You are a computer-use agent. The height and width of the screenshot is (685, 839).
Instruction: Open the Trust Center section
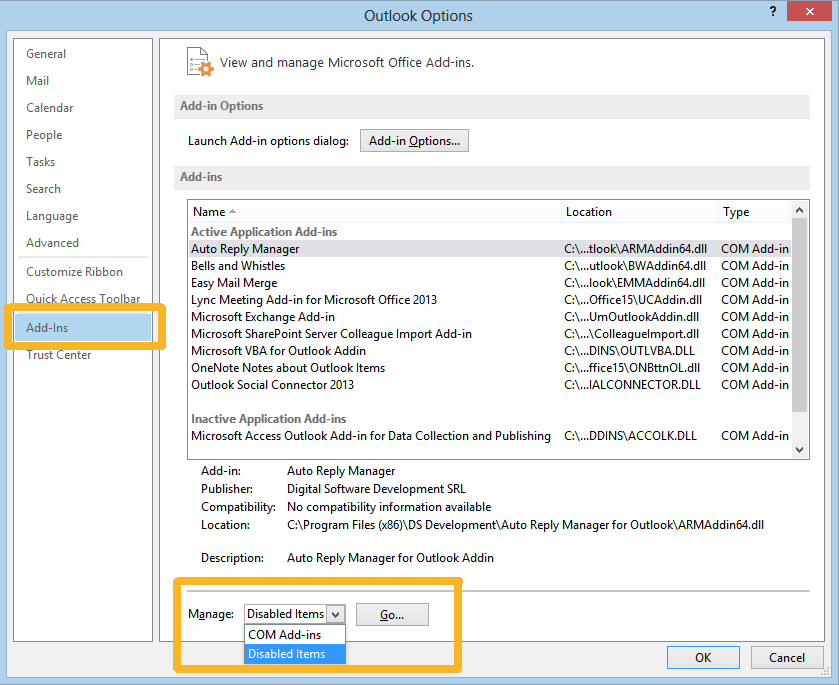(x=58, y=354)
